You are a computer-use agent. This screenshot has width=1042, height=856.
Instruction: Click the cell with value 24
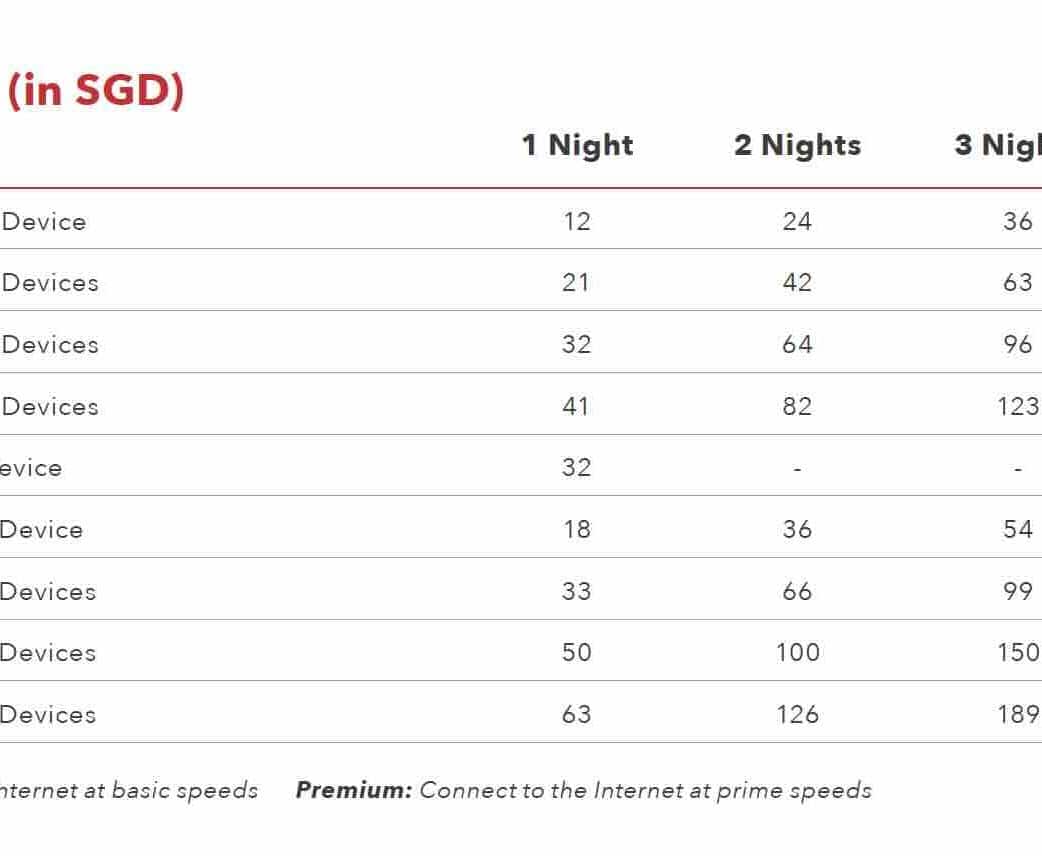797,221
